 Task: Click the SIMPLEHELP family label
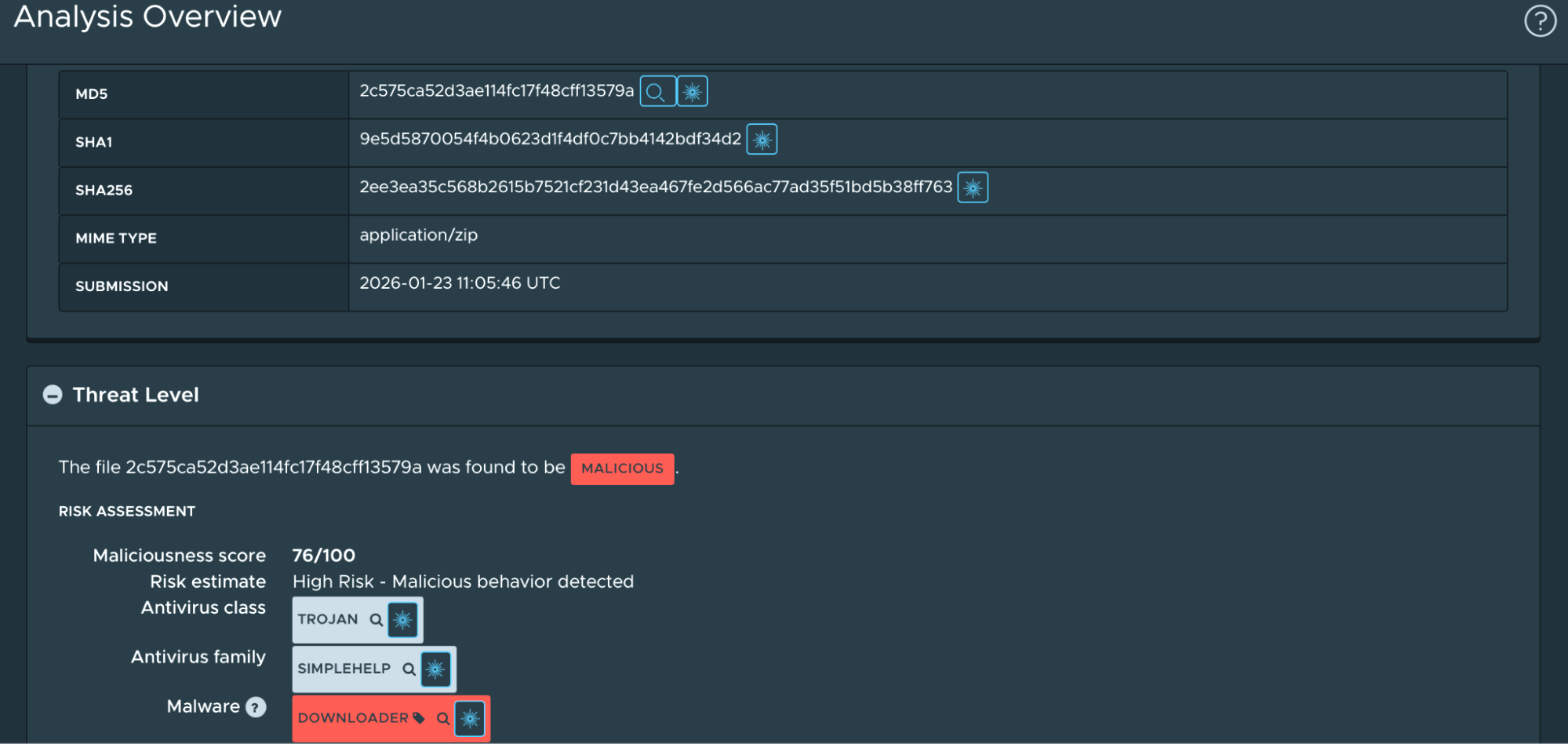(344, 669)
